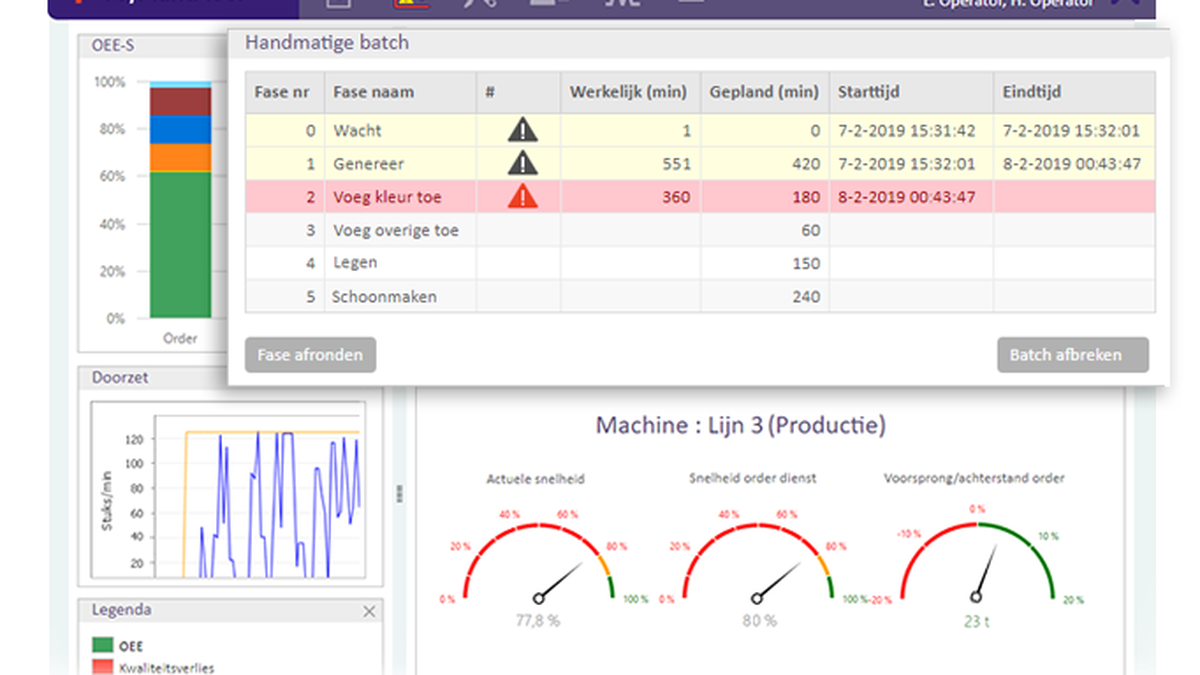Click the pulse graph icon in the top toolbar
The height and width of the screenshot is (675, 1200).
point(622,4)
